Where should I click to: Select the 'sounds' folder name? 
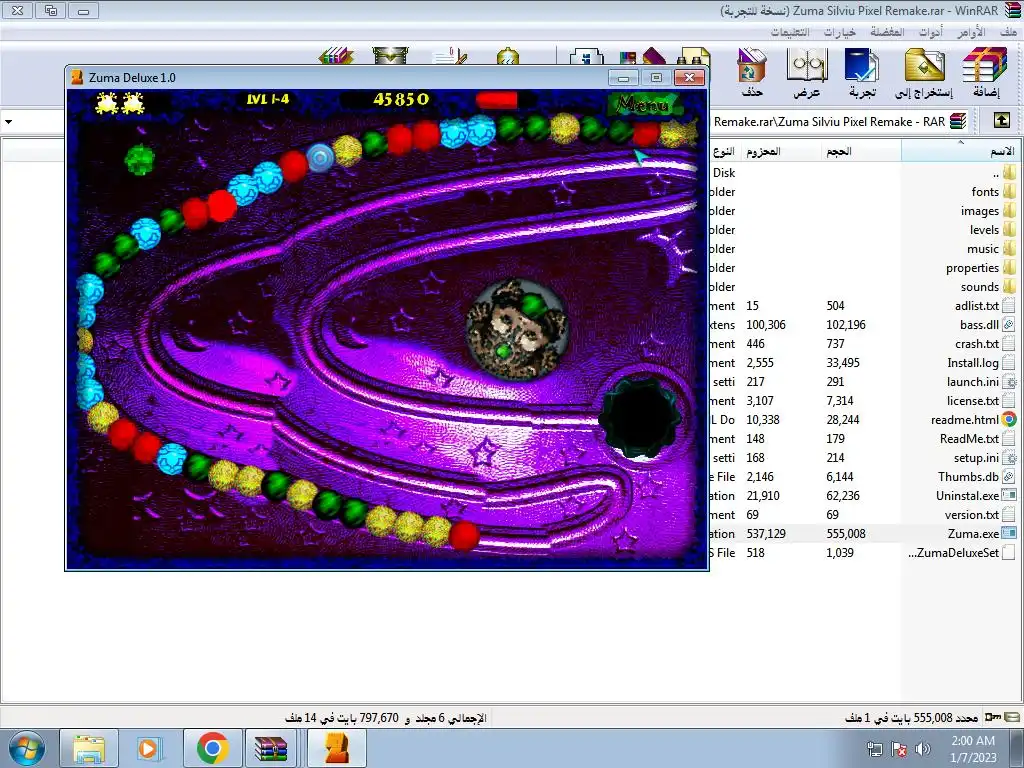coord(980,287)
